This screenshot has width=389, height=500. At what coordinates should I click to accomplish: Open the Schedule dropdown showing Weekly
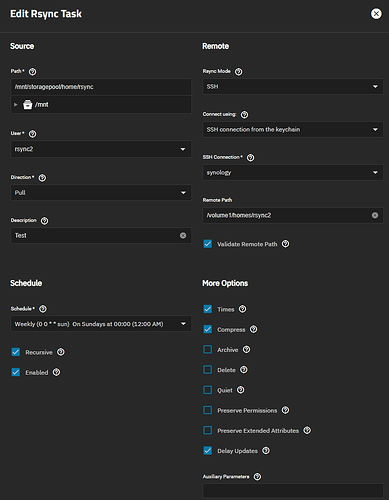tap(101, 324)
